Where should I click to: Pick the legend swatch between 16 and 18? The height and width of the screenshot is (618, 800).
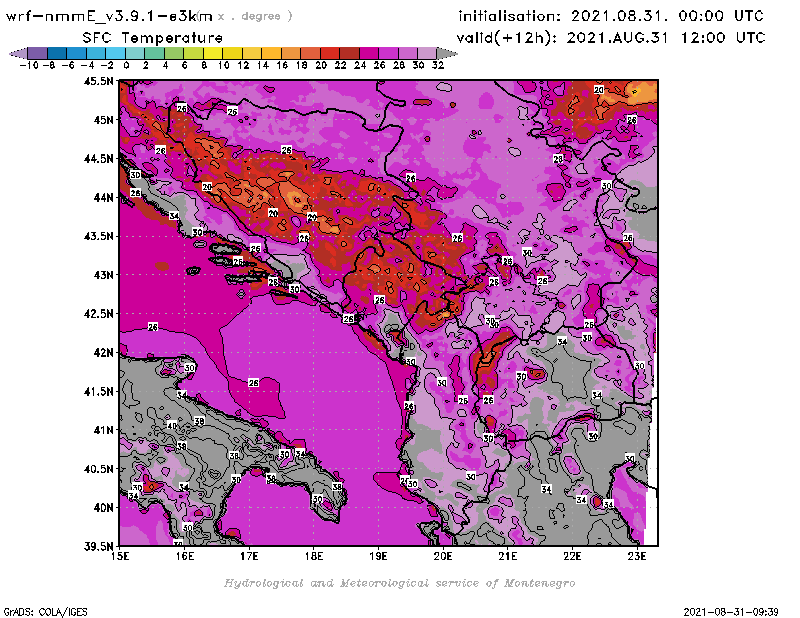tap(290, 53)
